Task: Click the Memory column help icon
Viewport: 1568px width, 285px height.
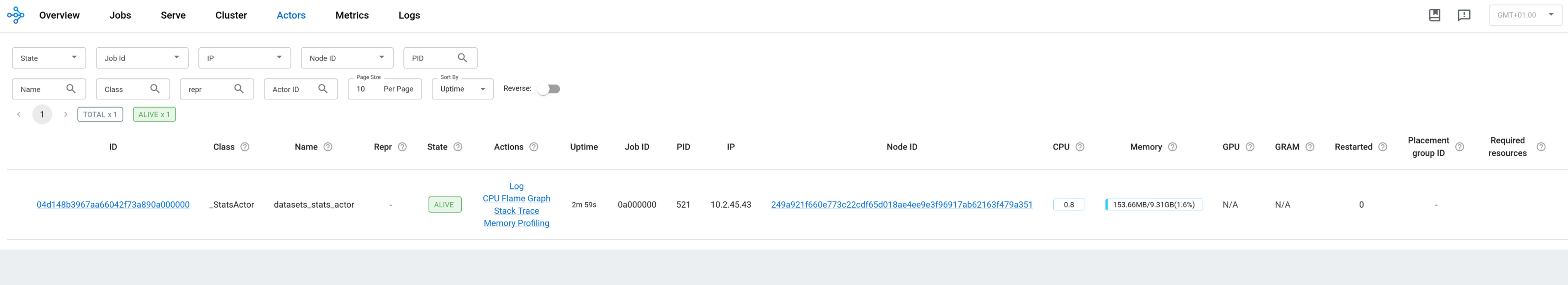Action: tap(1172, 147)
